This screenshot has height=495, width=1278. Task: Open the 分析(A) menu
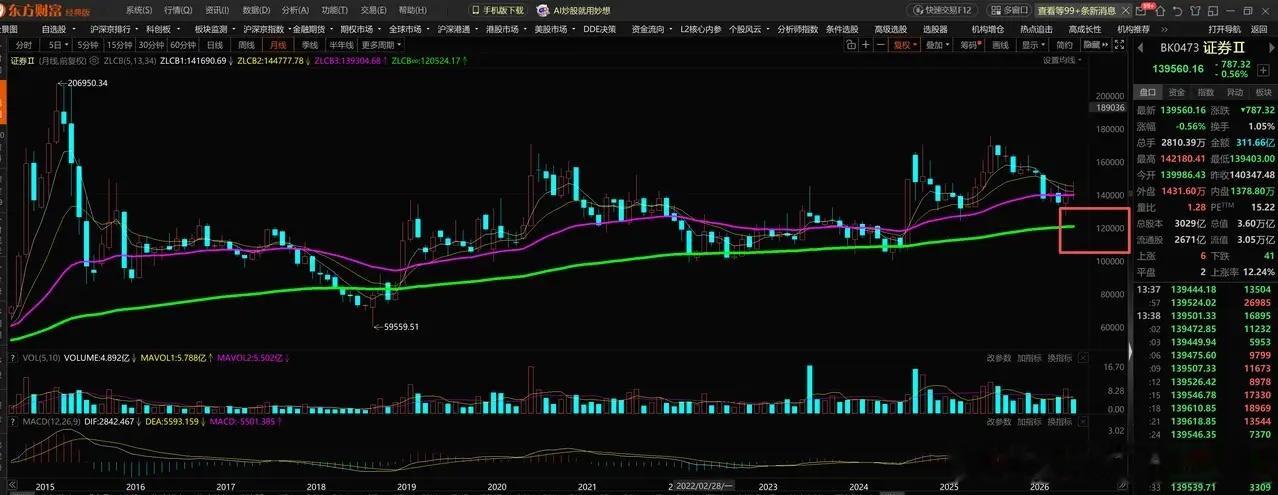coord(295,10)
